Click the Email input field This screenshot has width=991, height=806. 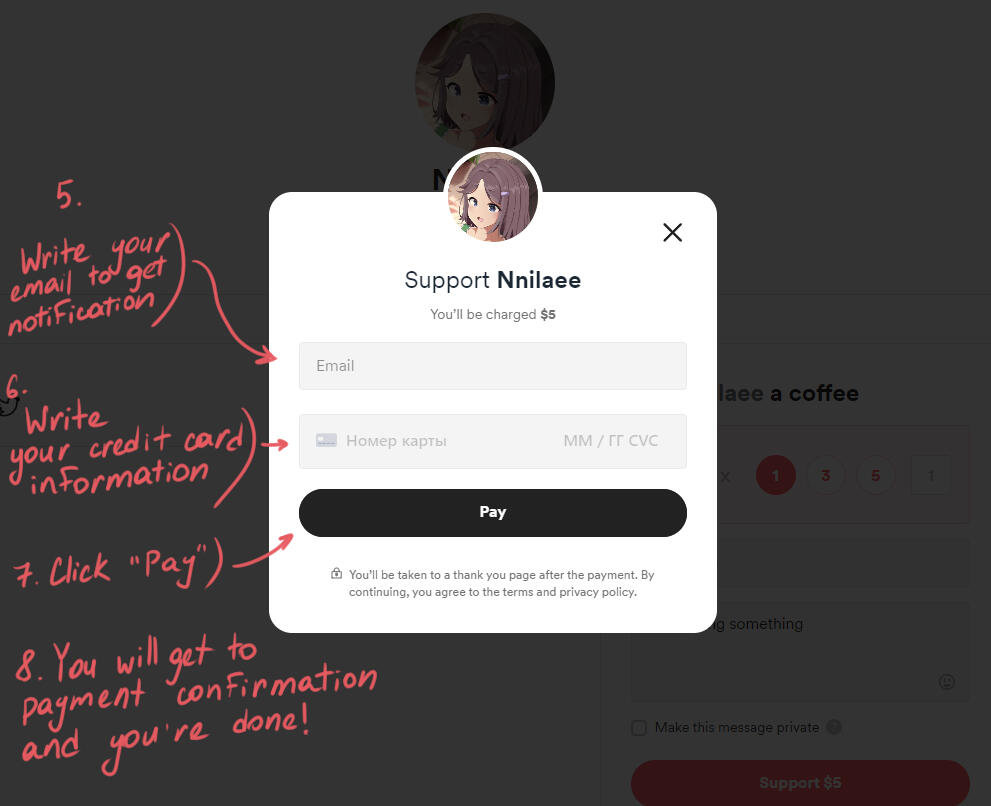tap(492, 366)
